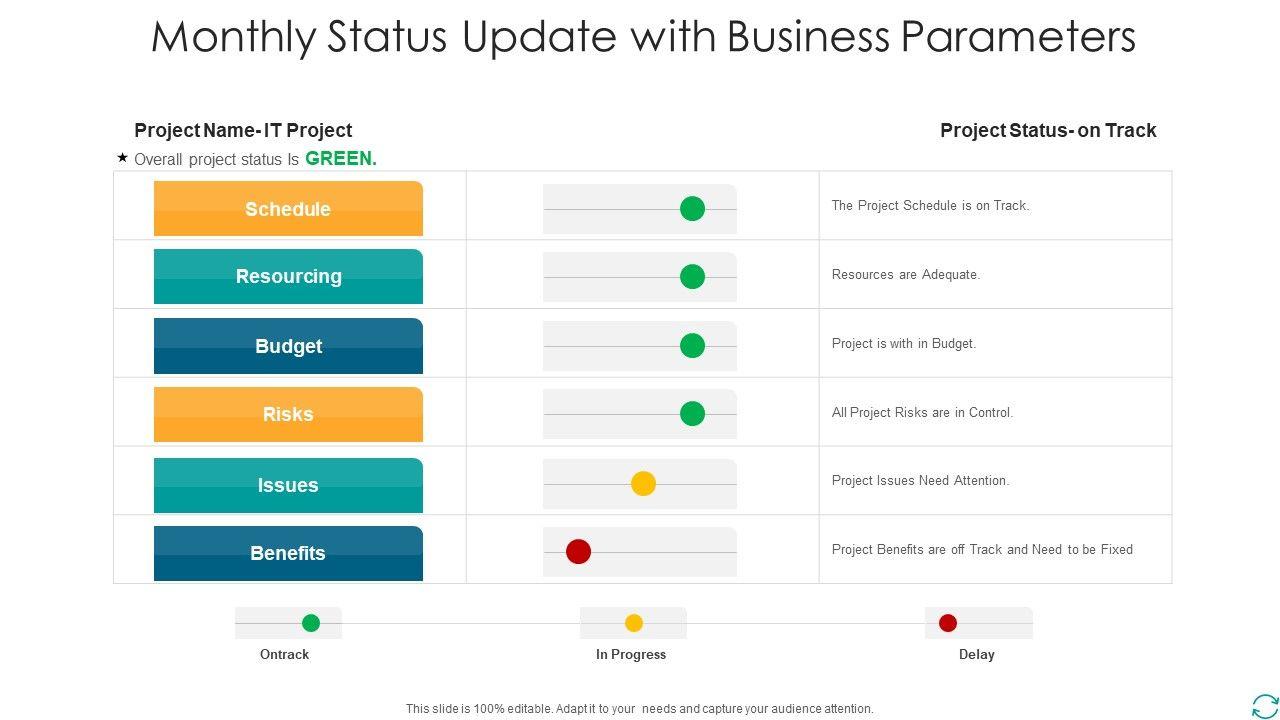Select the green status dot for Schedule

692,209
